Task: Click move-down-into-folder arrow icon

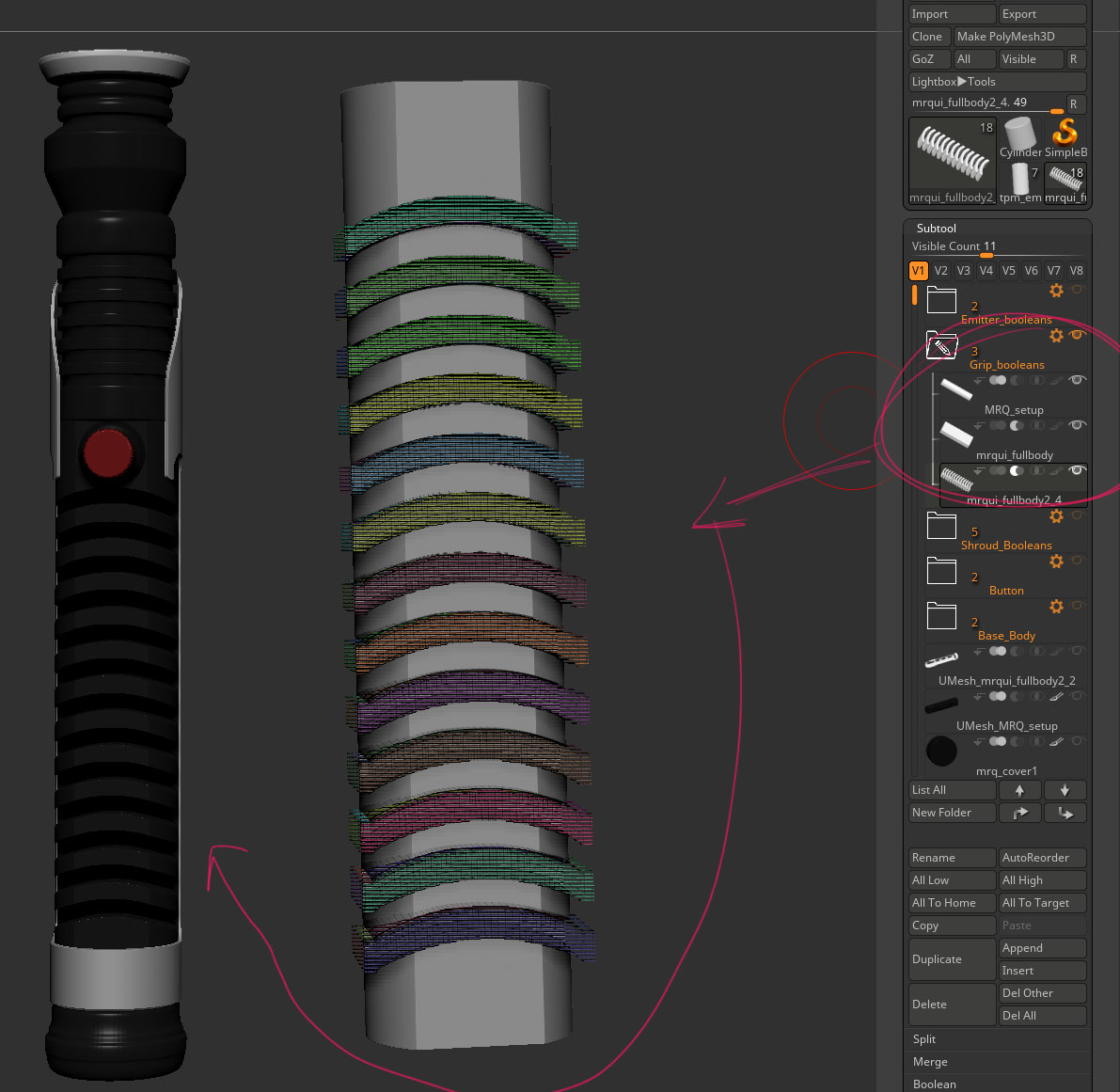Action: point(1065,813)
